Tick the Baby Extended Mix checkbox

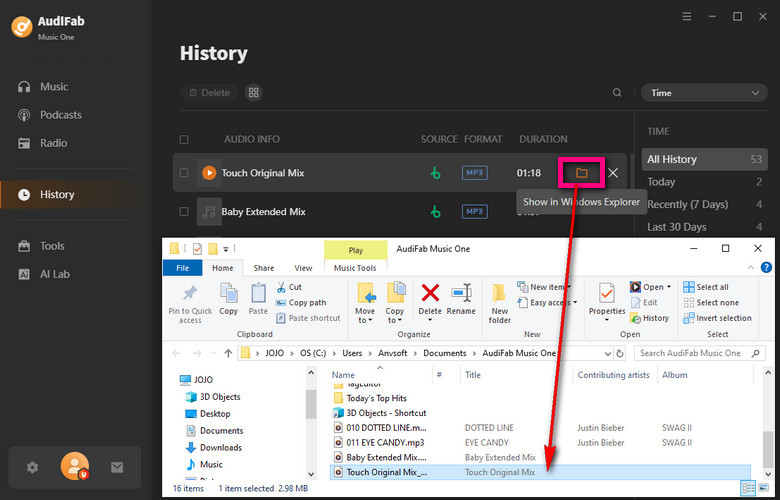[x=184, y=211]
